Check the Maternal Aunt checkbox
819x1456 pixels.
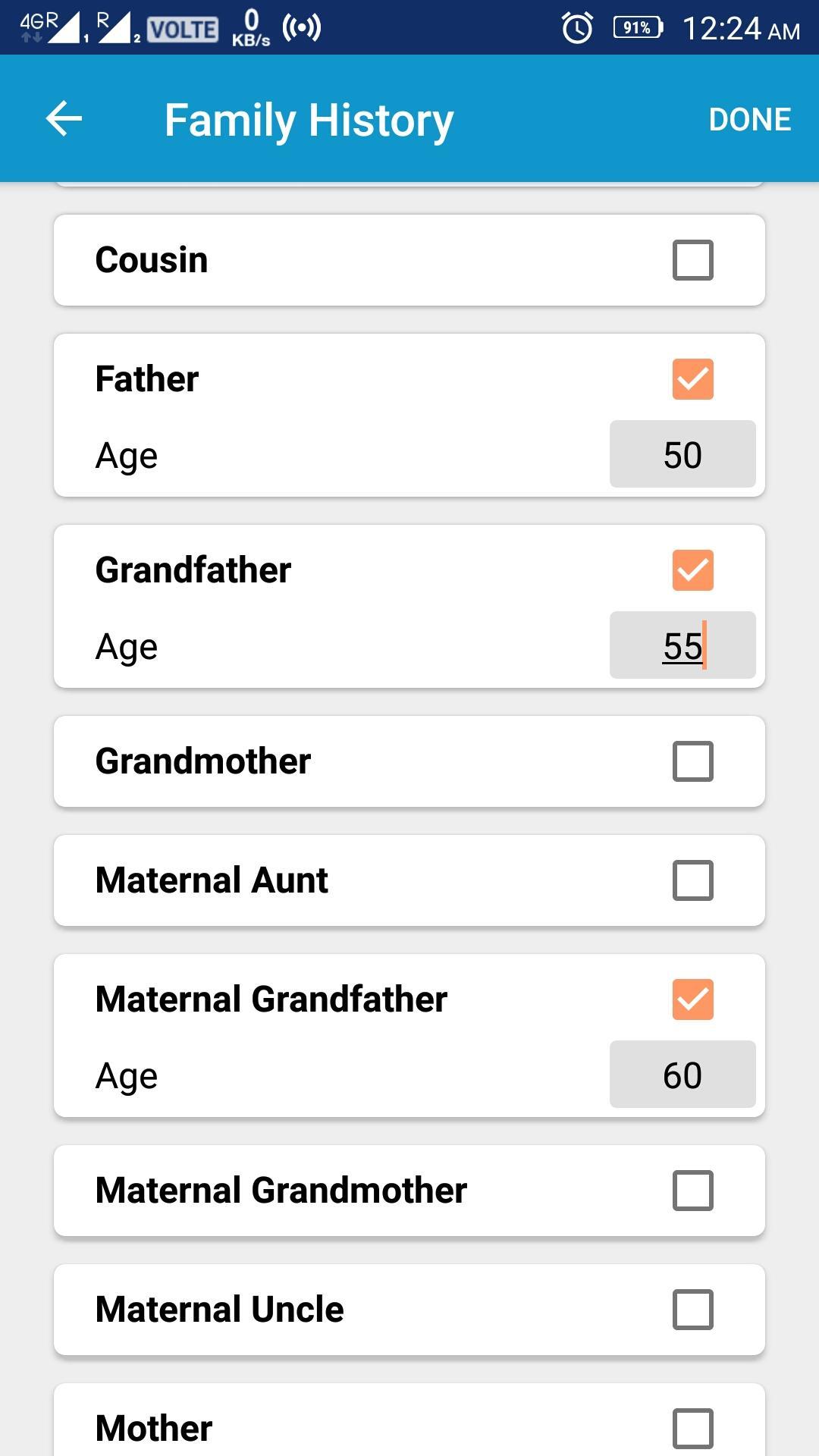693,880
